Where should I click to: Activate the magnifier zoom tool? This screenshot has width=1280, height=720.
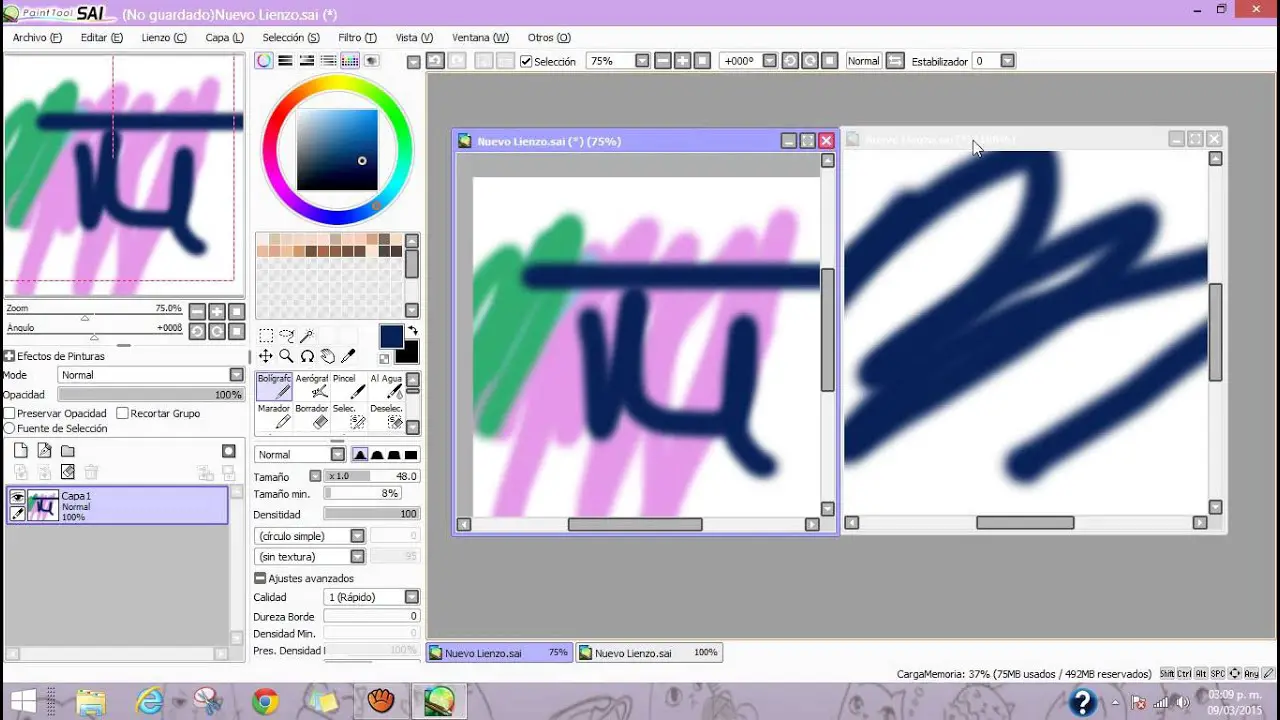(286, 356)
